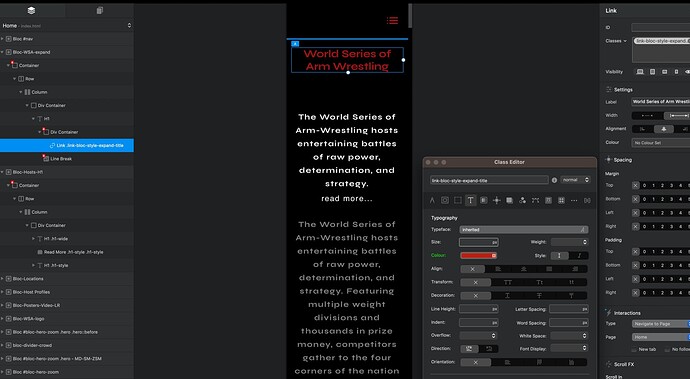Click the World Series of Arm Wrestling heading
This screenshot has width=690, height=379.
coord(347,60)
